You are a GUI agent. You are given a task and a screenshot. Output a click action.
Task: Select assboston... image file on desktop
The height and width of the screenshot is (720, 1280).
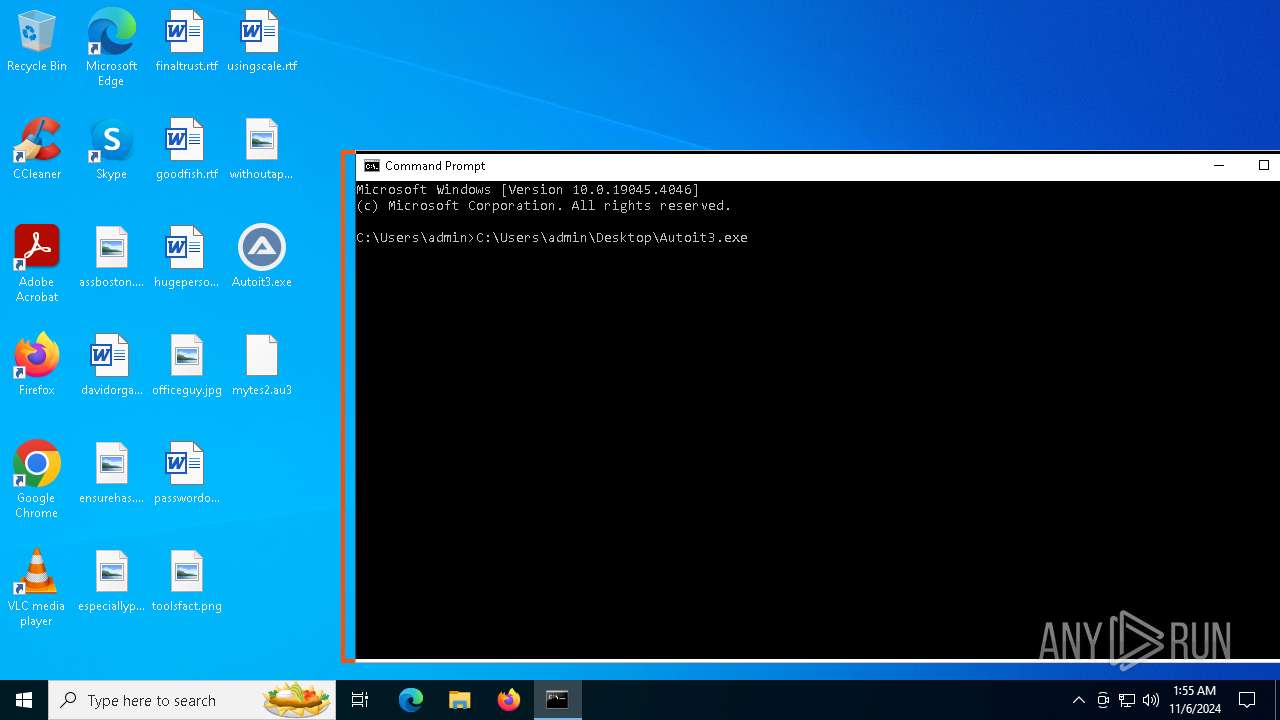click(111, 257)
